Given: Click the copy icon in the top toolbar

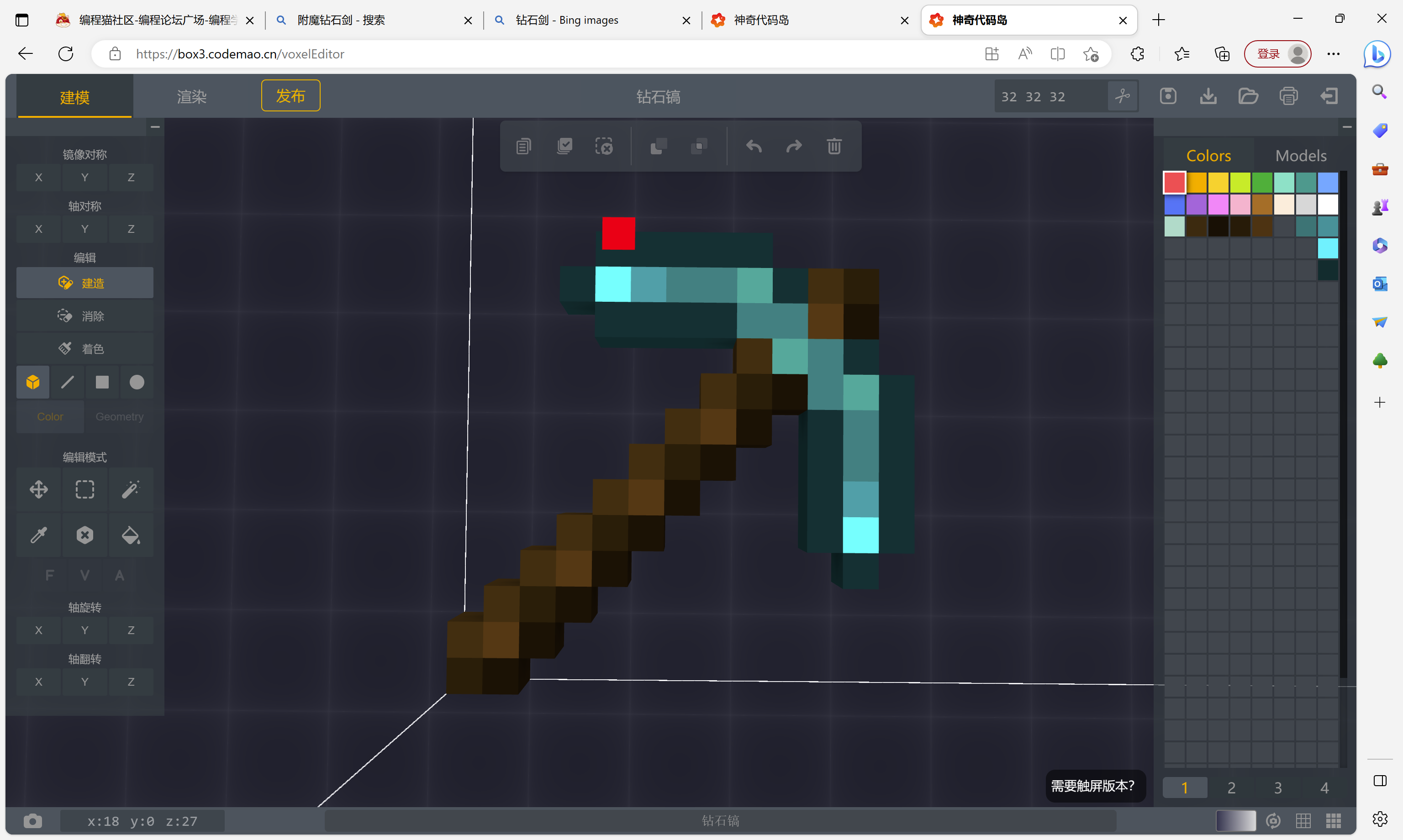Looking at the screenshot, I should click(x=524, y=147).
